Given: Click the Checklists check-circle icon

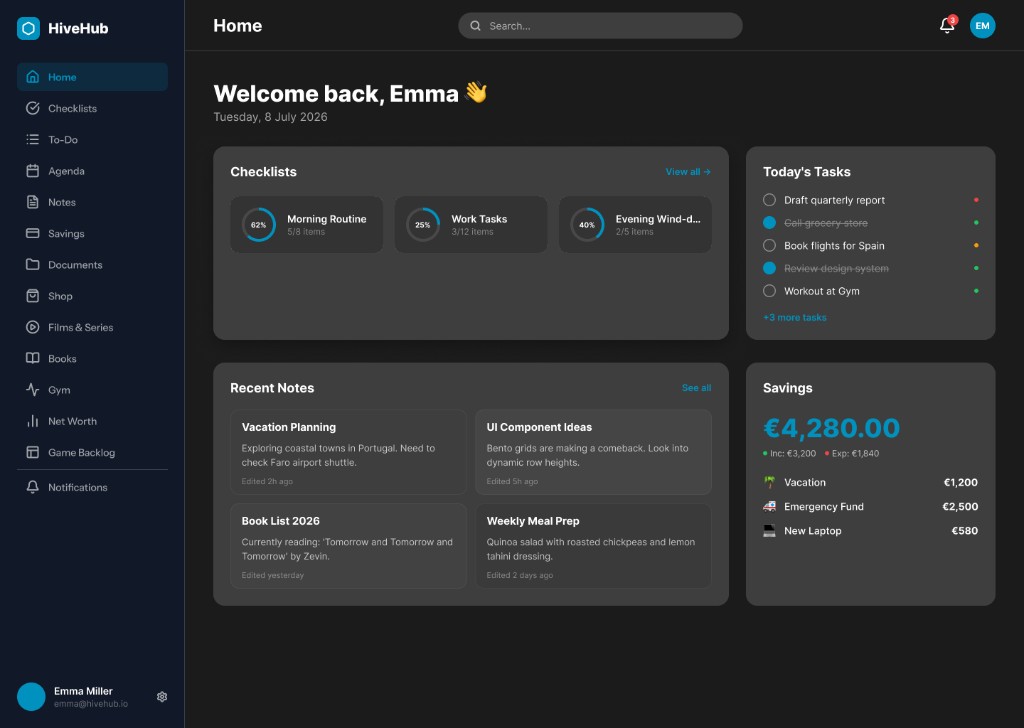Looking at the screenshot, I should click(x=33, y=108).
